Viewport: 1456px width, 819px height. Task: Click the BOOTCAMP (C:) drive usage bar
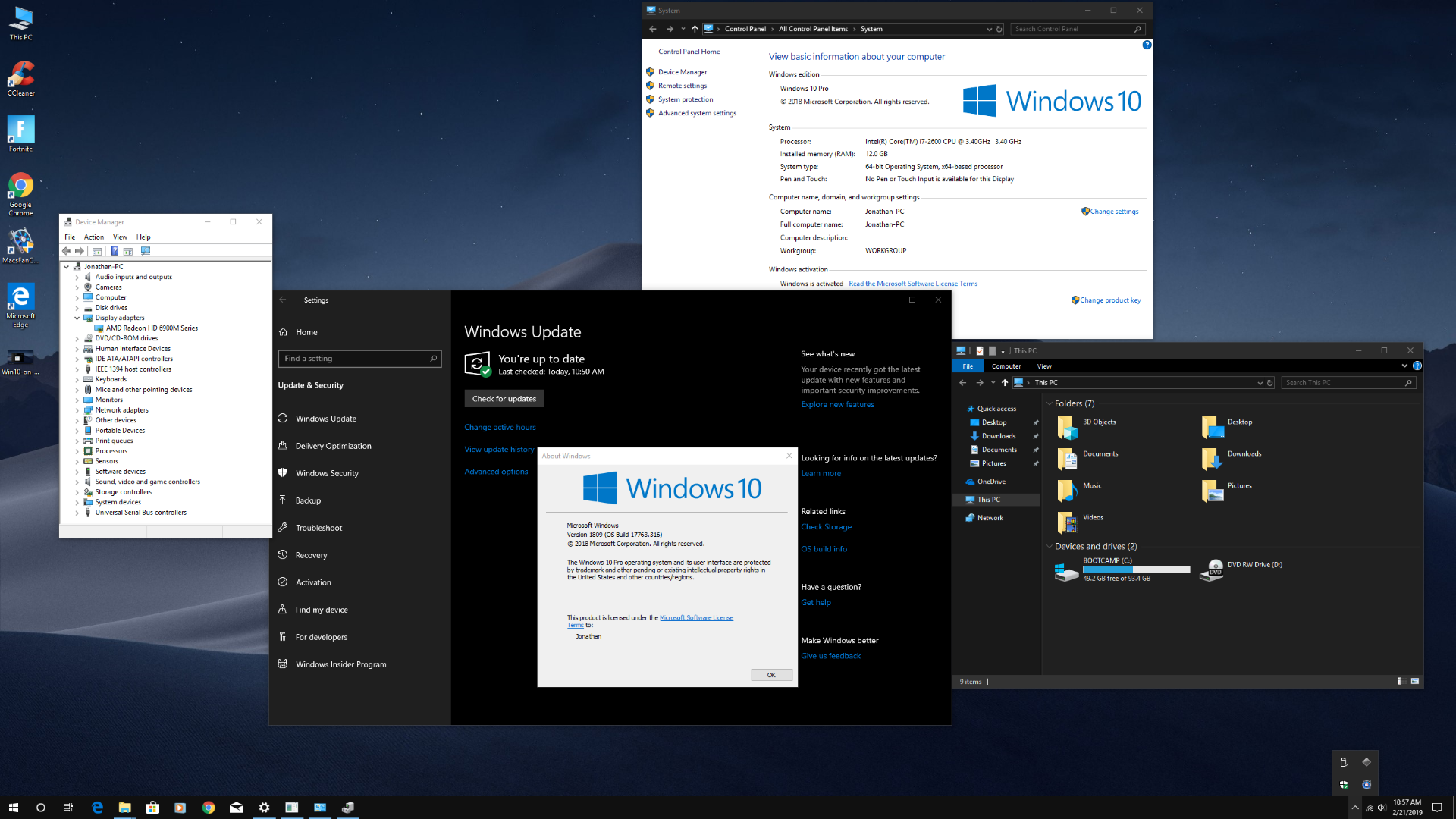pyautogui.click(x=1136, y=570)
